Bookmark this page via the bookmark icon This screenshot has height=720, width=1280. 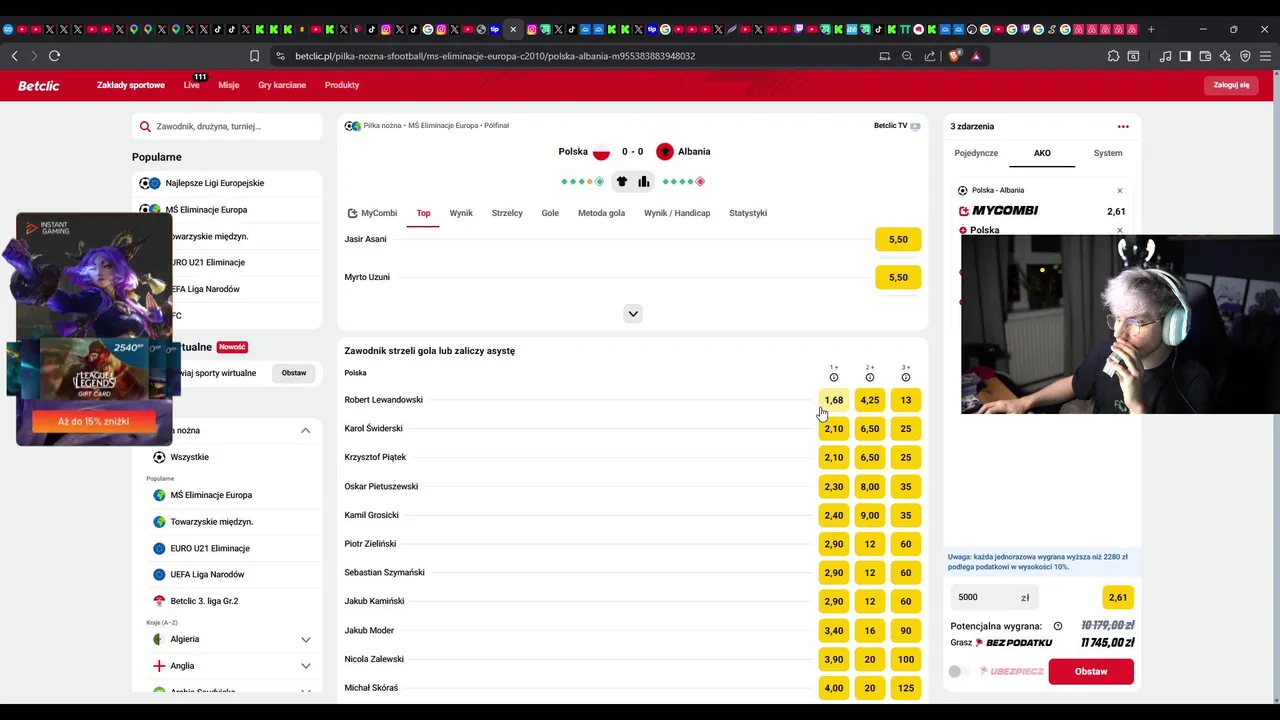point(254,56)
